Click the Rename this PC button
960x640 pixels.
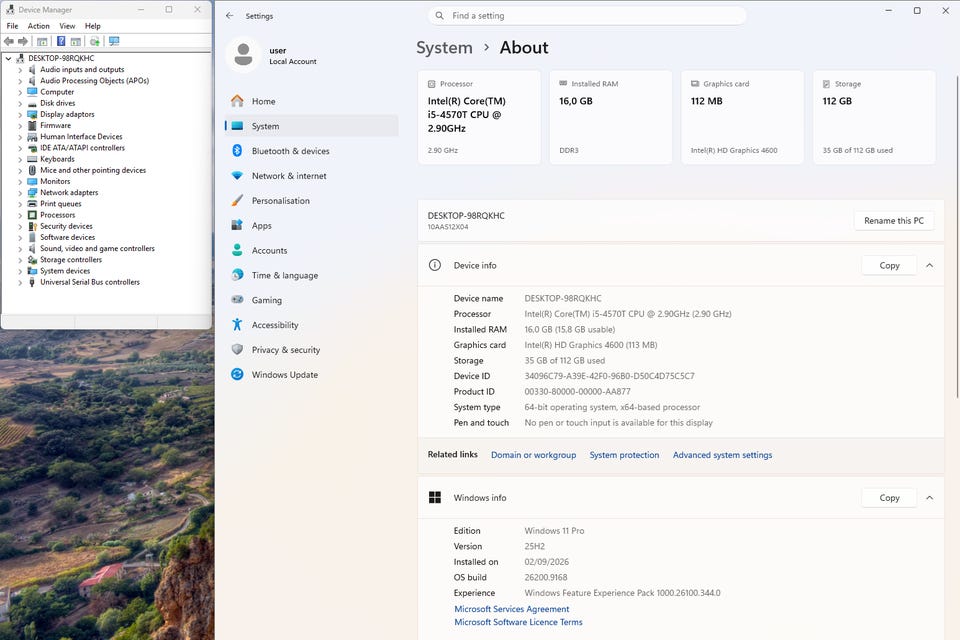[894, 220]
